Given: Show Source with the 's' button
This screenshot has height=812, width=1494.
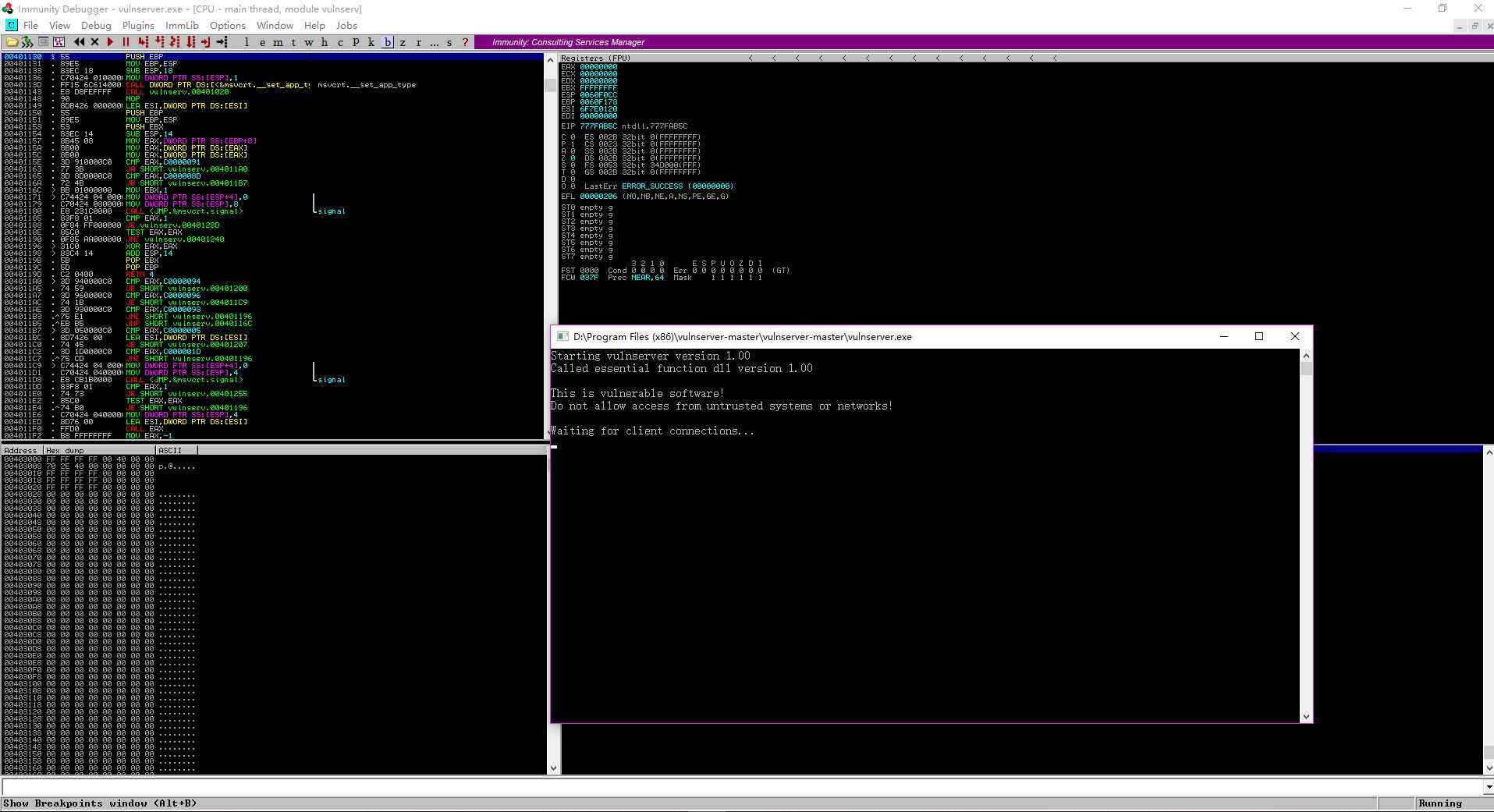Looking at the screenshot, I should pos(449,42).
